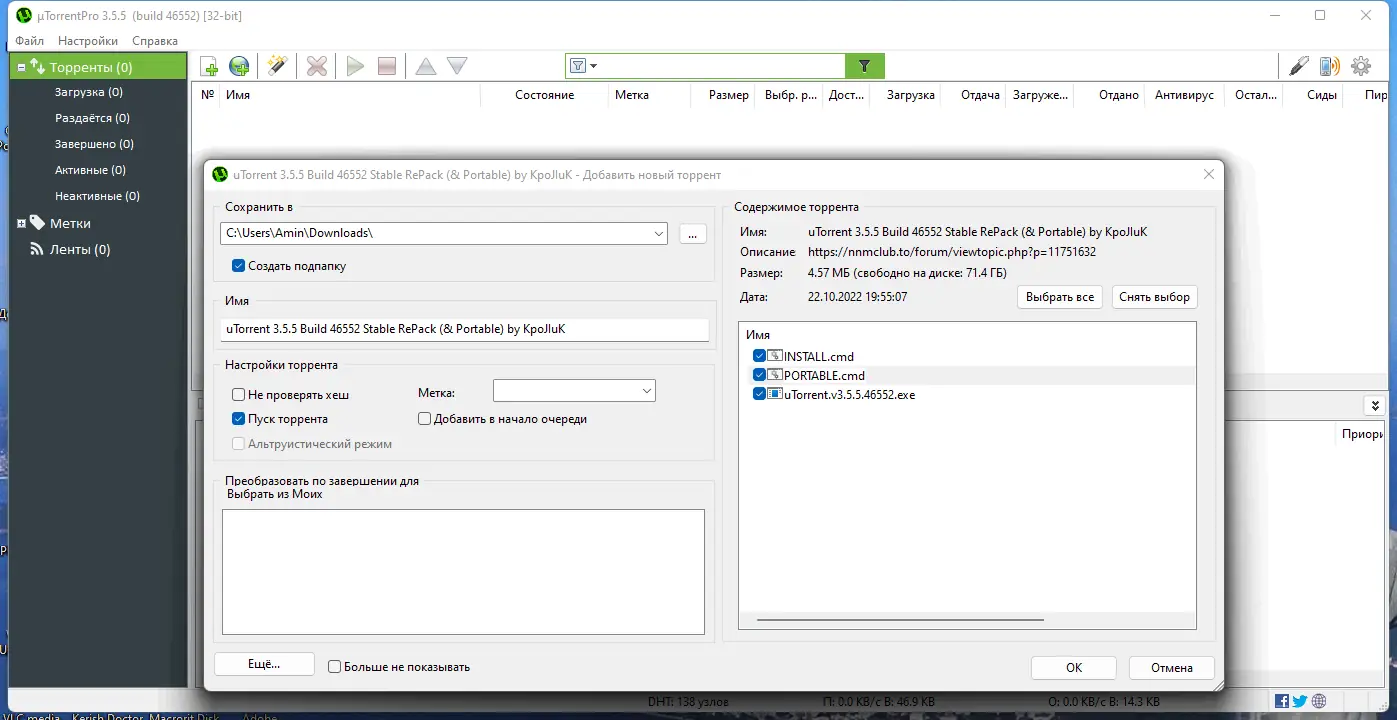
Task: Open Preferences via the gear icon
Action: click(1361, 67)
